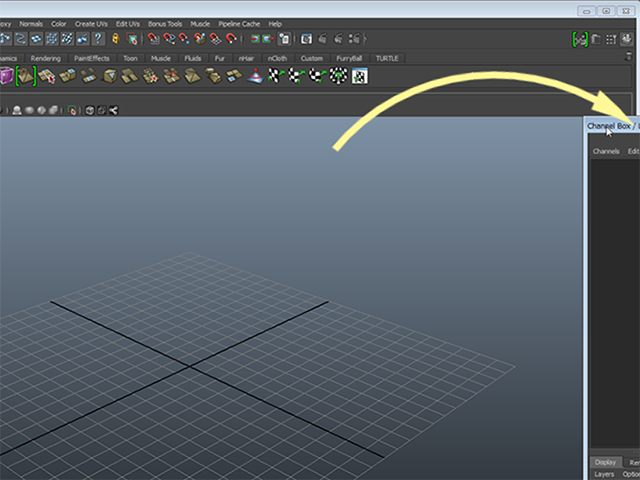Screen dimensions: 640x480
Task: Click the checkered sphere UV shelf icon
Action: tap(338, 76)
